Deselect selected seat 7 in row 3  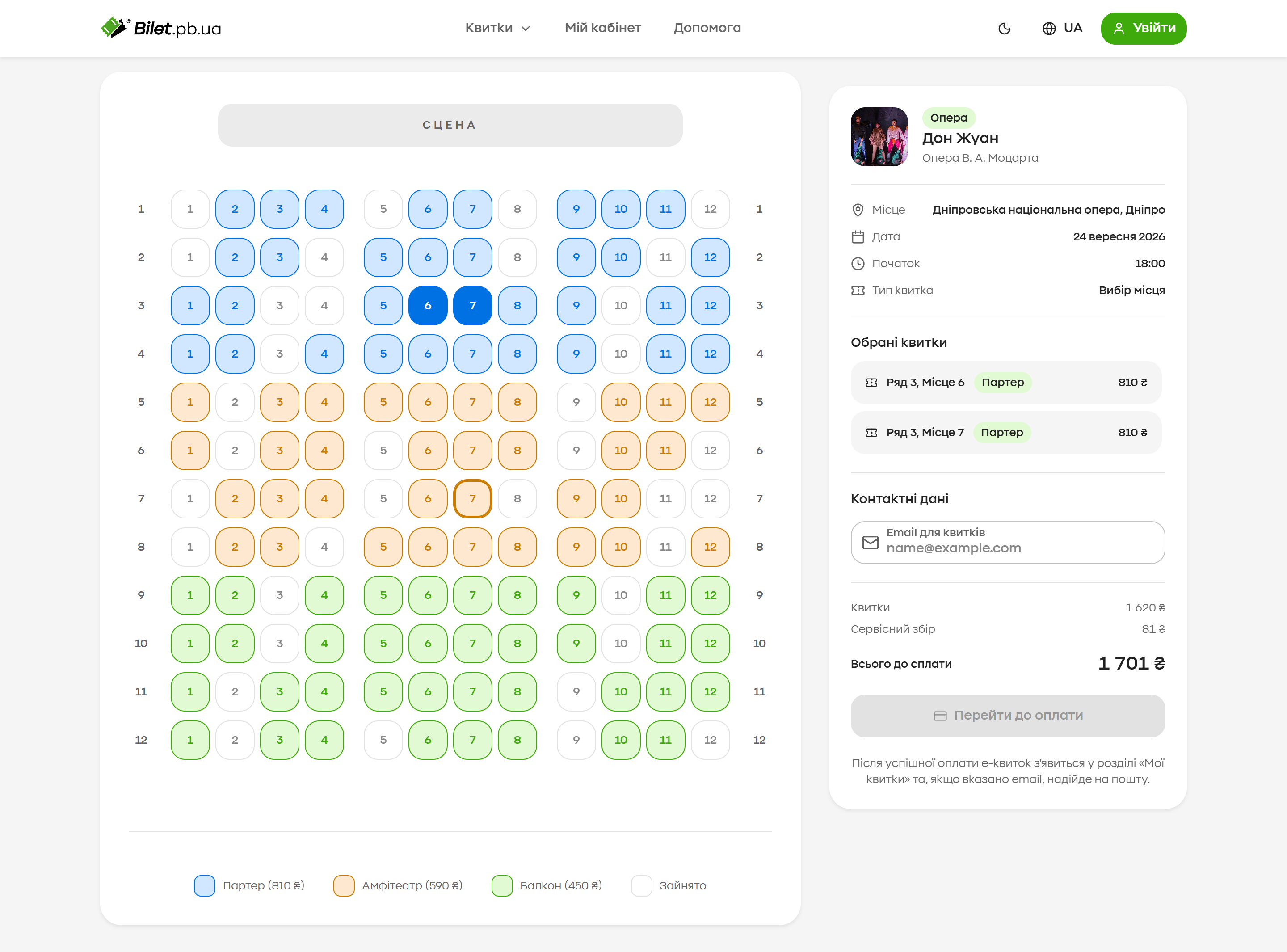coord(472,305)
